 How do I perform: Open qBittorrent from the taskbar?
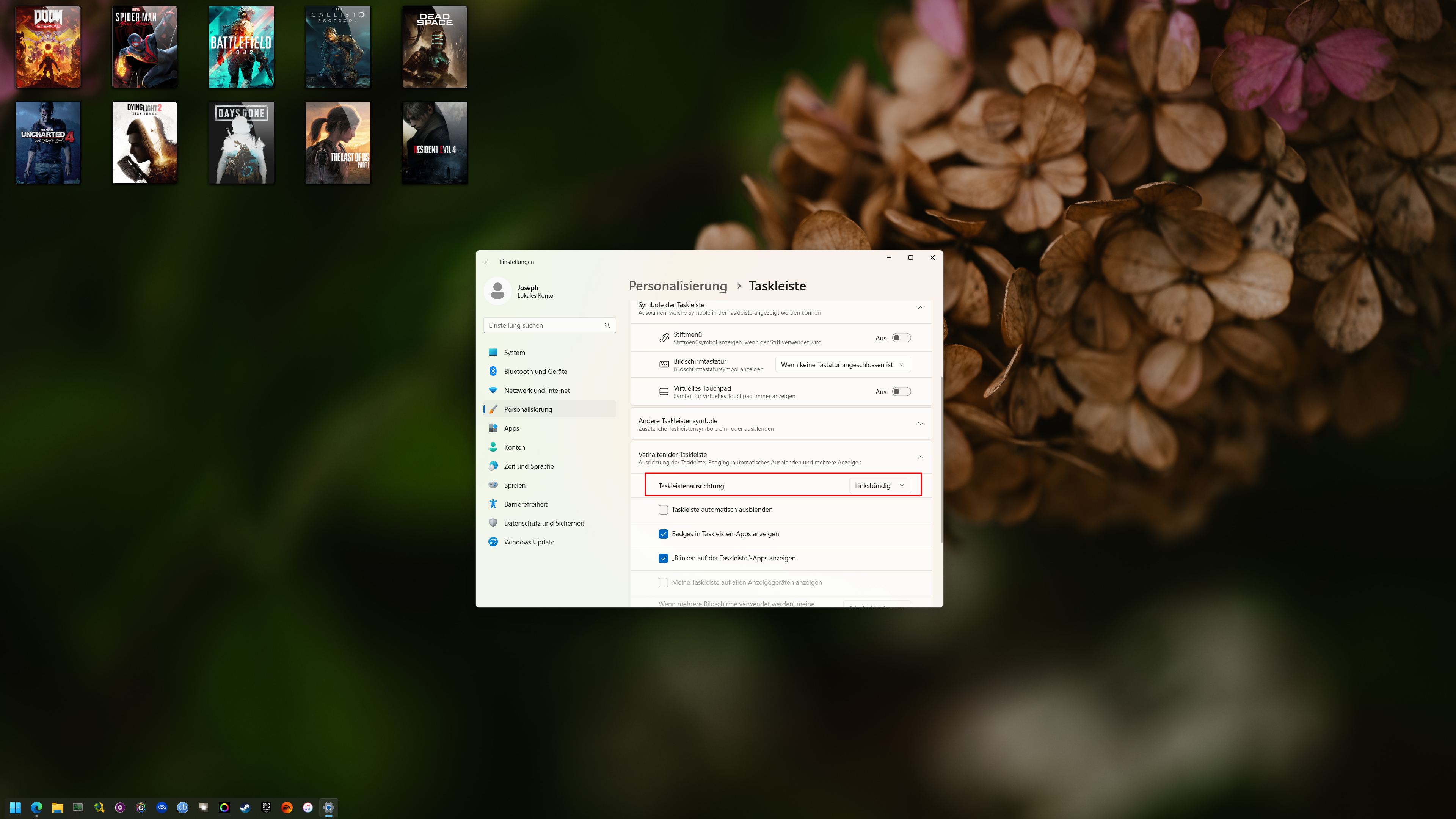[x=182, y=808]
